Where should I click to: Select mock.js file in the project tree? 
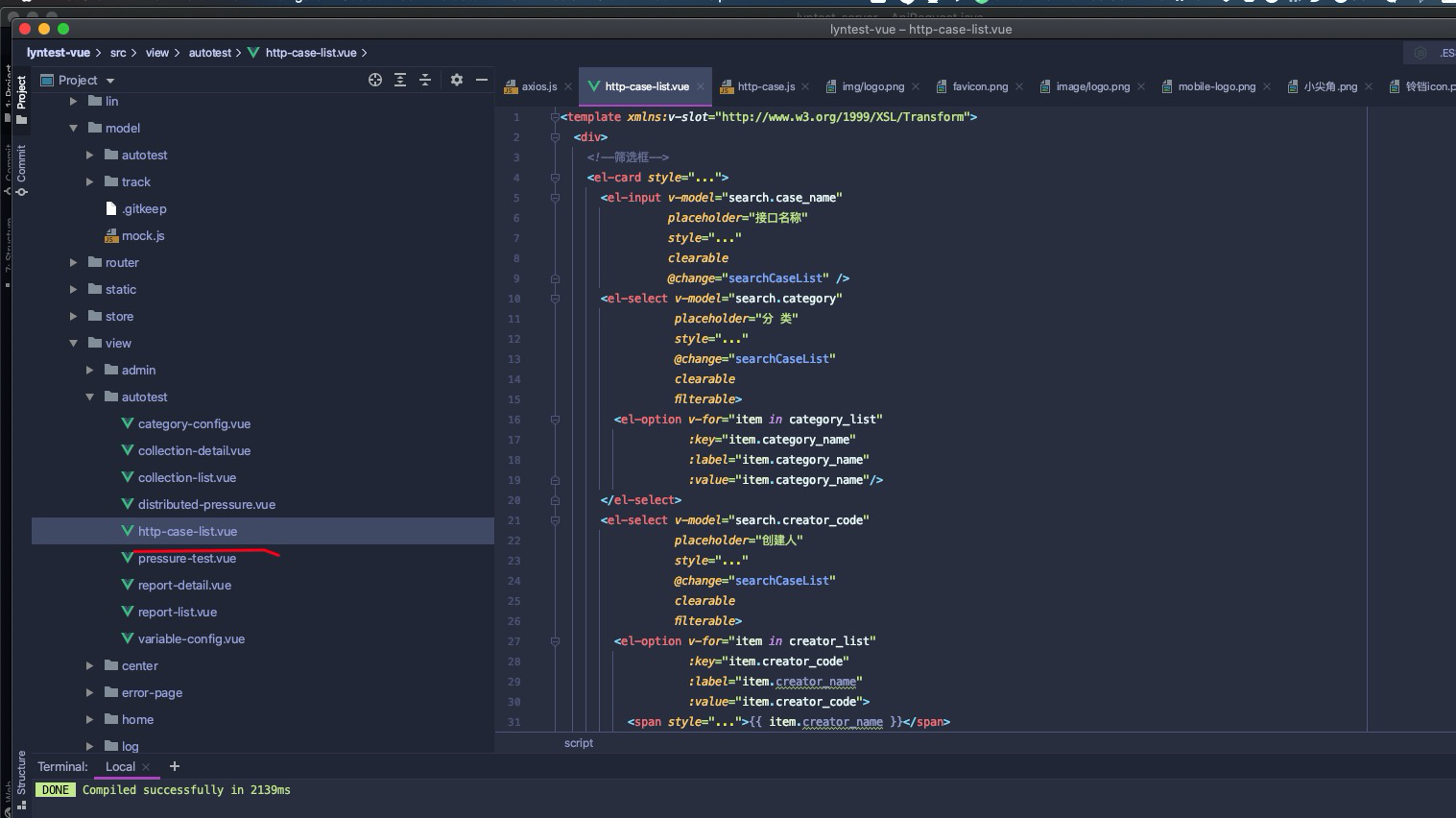coord(142,235)
